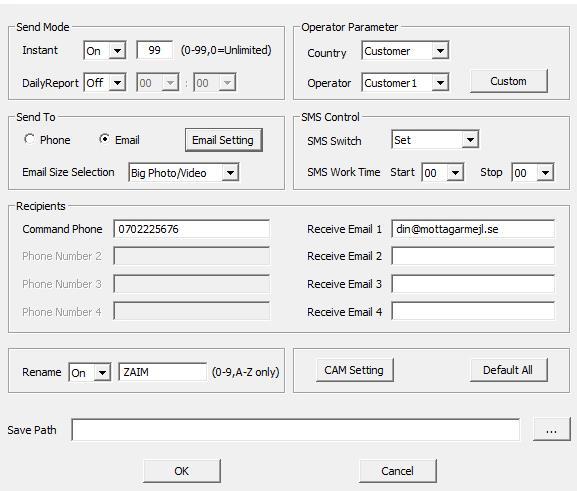Image resolution: width=577 pixels, height=491 pixels.
Task: Open the Operator Customer1 dropdown
Action: click(x=405, y=82)
